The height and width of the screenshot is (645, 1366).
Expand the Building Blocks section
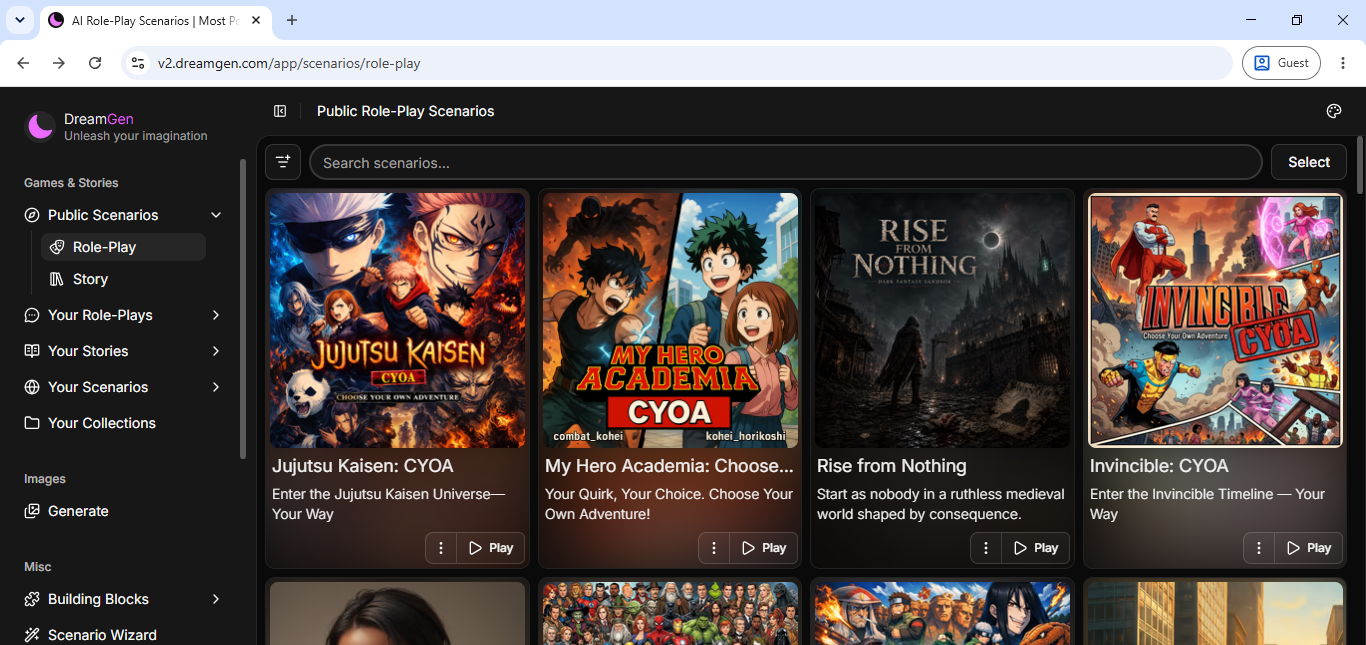pos(216,599)
